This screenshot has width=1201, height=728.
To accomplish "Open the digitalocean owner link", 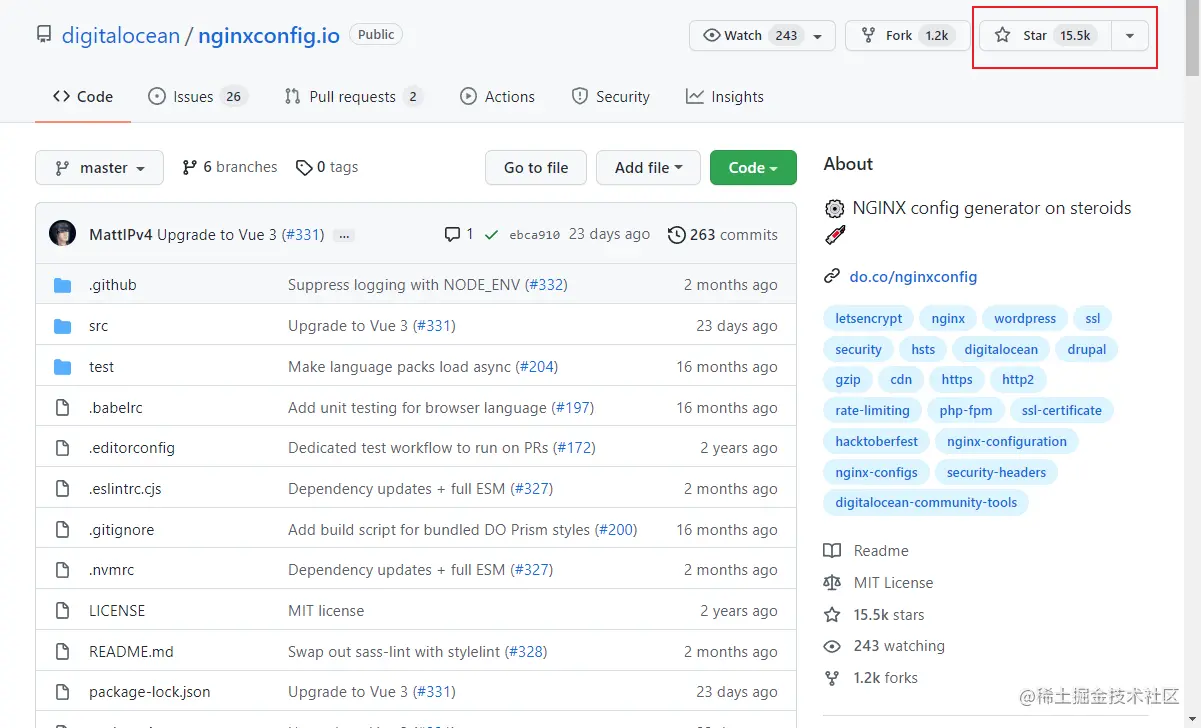I will [120, 36].
